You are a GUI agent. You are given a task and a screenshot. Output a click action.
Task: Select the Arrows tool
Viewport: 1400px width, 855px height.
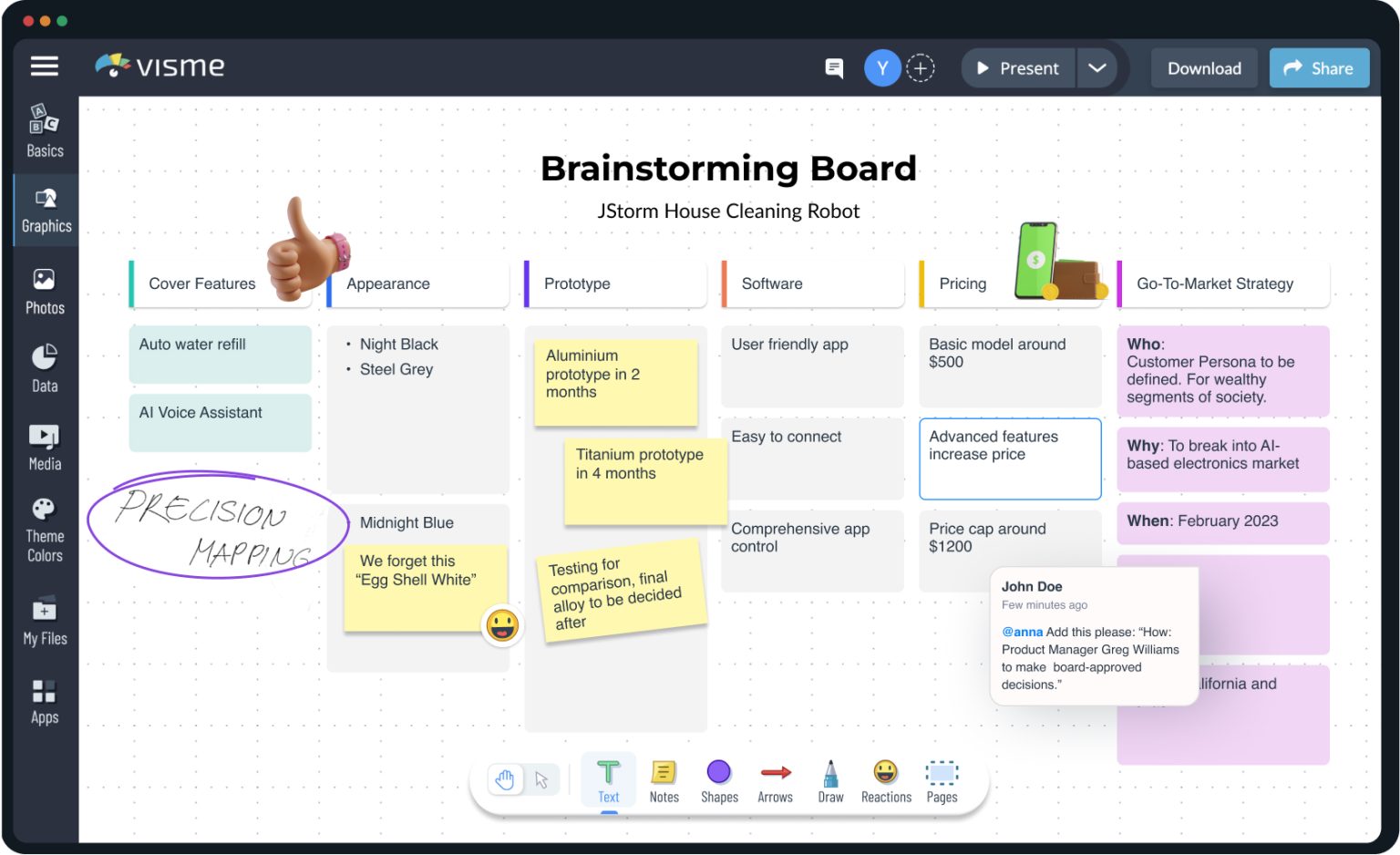(x=775, y=779)
